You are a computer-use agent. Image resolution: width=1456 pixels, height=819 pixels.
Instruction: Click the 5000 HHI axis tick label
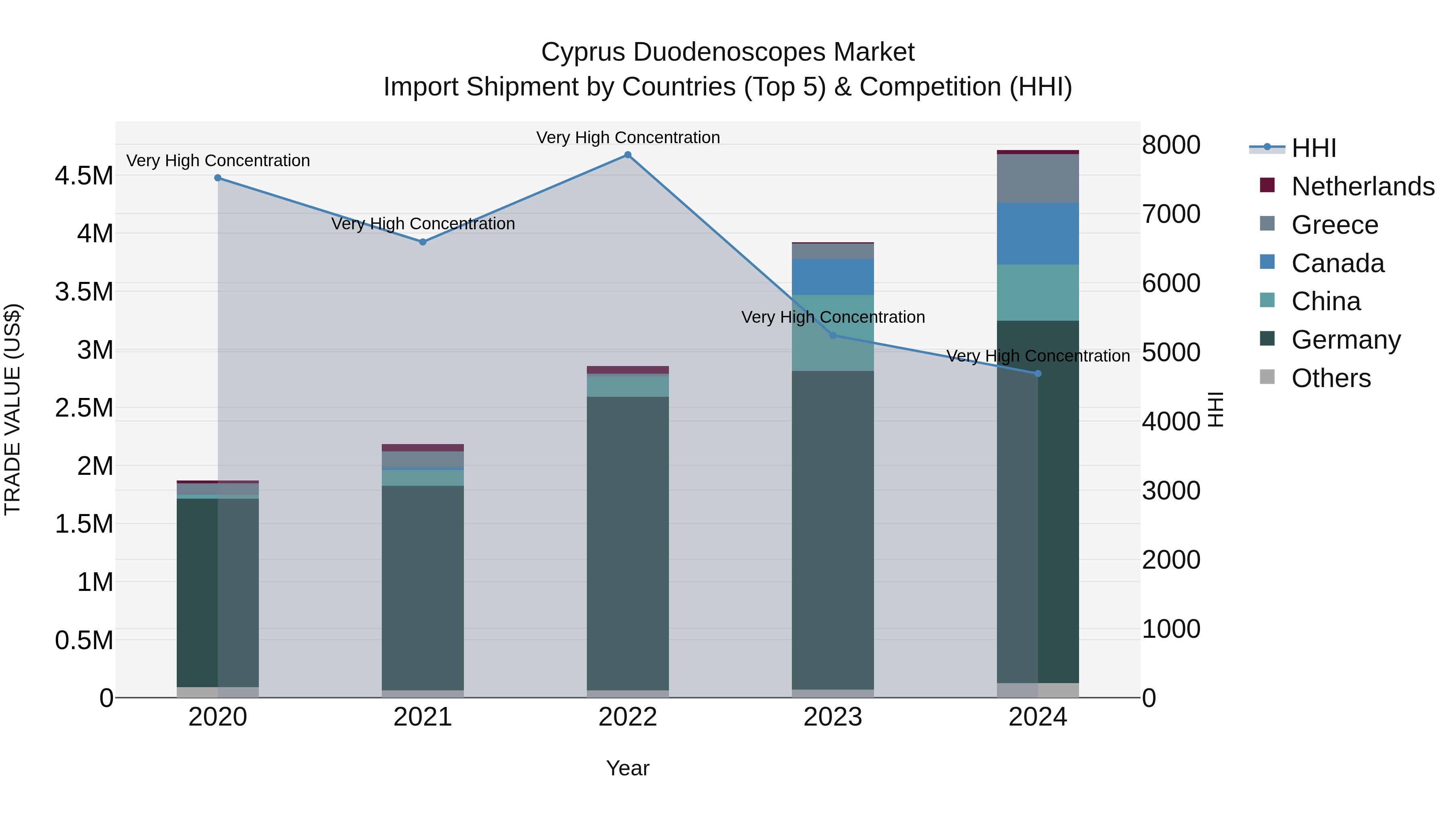(x=1171, y=352)
